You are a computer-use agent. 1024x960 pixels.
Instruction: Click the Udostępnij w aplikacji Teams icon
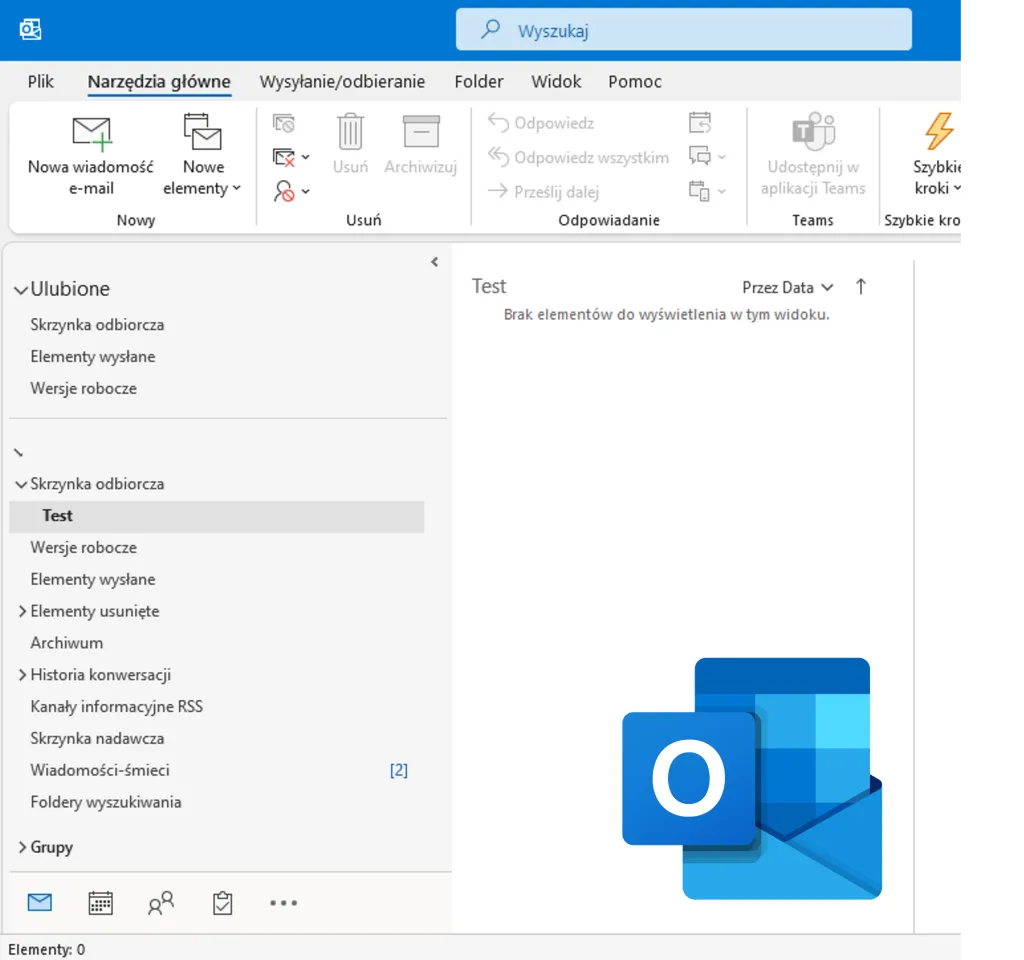813,132
